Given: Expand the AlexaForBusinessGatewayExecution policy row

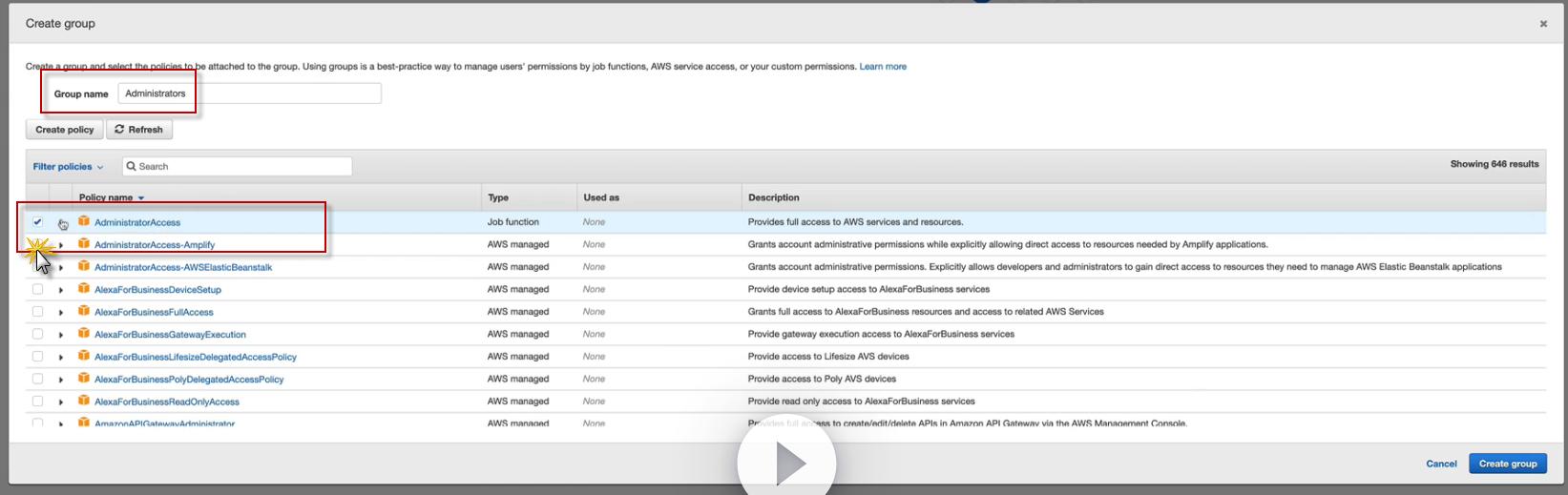Looking at the screenshot, I should 61,335.
